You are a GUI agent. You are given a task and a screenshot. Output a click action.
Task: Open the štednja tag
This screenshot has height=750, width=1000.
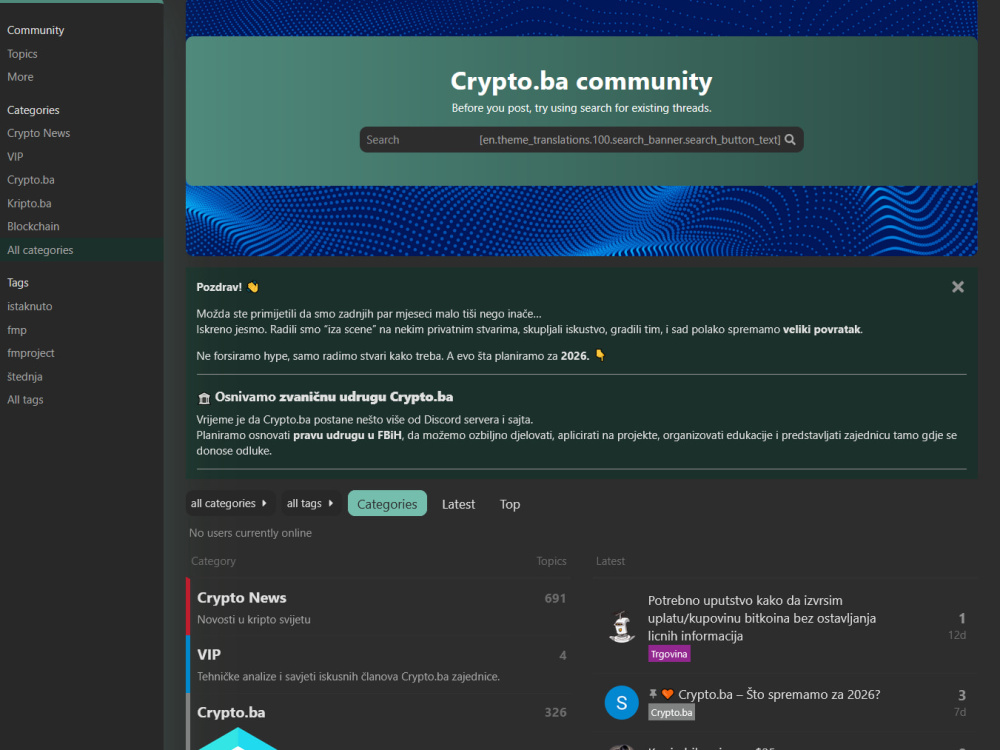tap(25, 376)
